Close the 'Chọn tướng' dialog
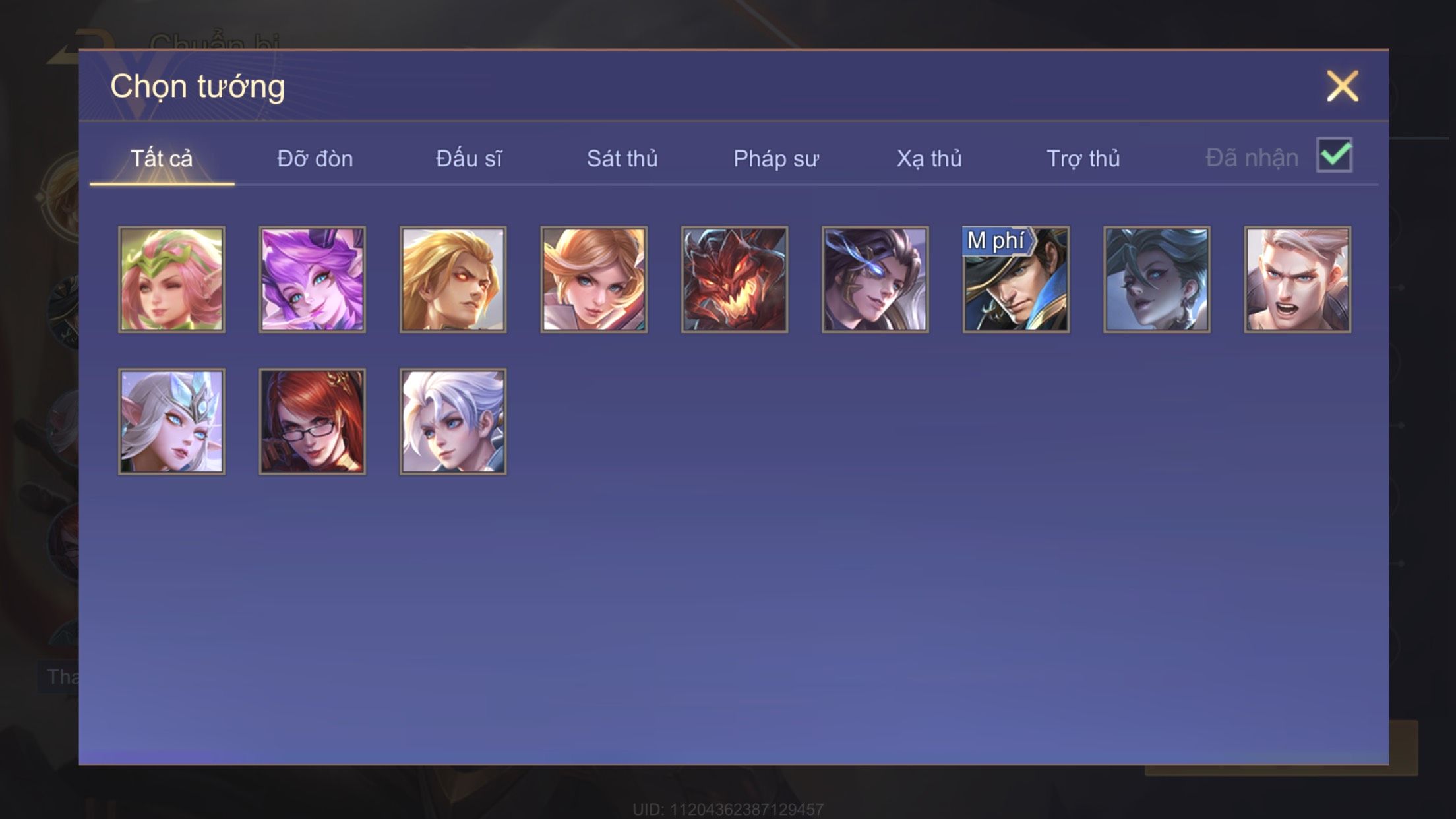Viewport: 1456px width, 819px height. [1343, 86]
